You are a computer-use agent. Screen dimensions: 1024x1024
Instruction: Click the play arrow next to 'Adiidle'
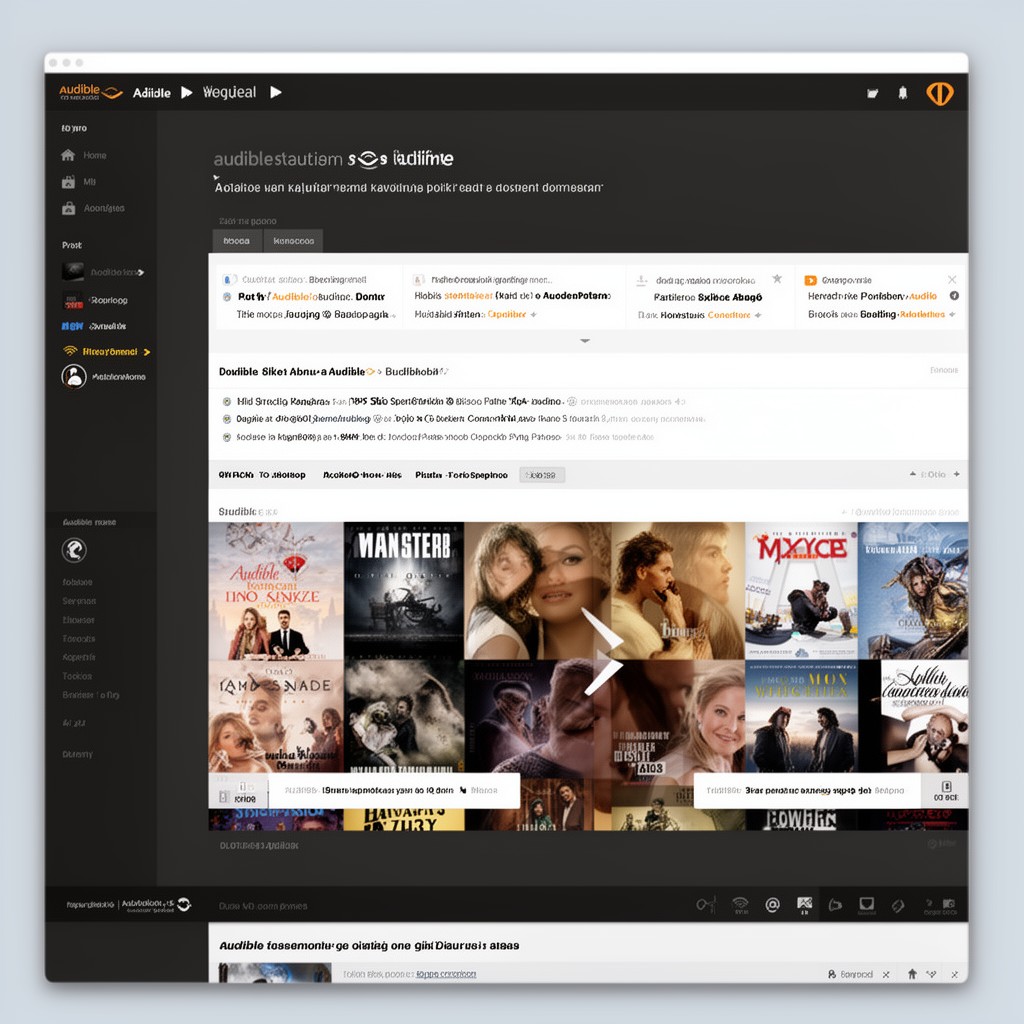click(x=187, y=92)
